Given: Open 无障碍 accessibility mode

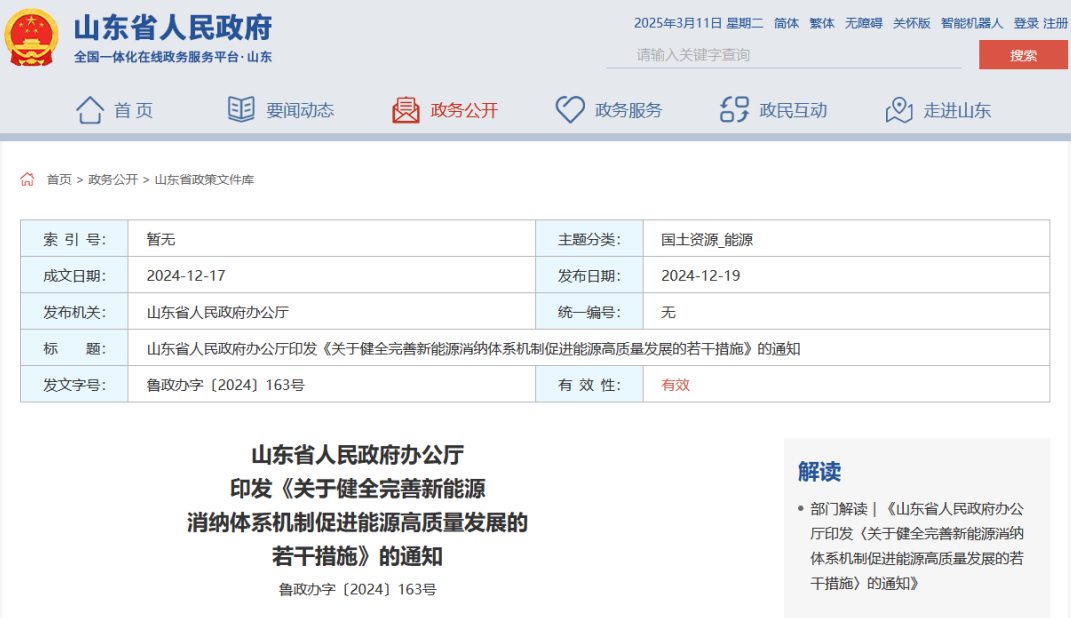Looking at the screenshot, I should tap(863, 23).
